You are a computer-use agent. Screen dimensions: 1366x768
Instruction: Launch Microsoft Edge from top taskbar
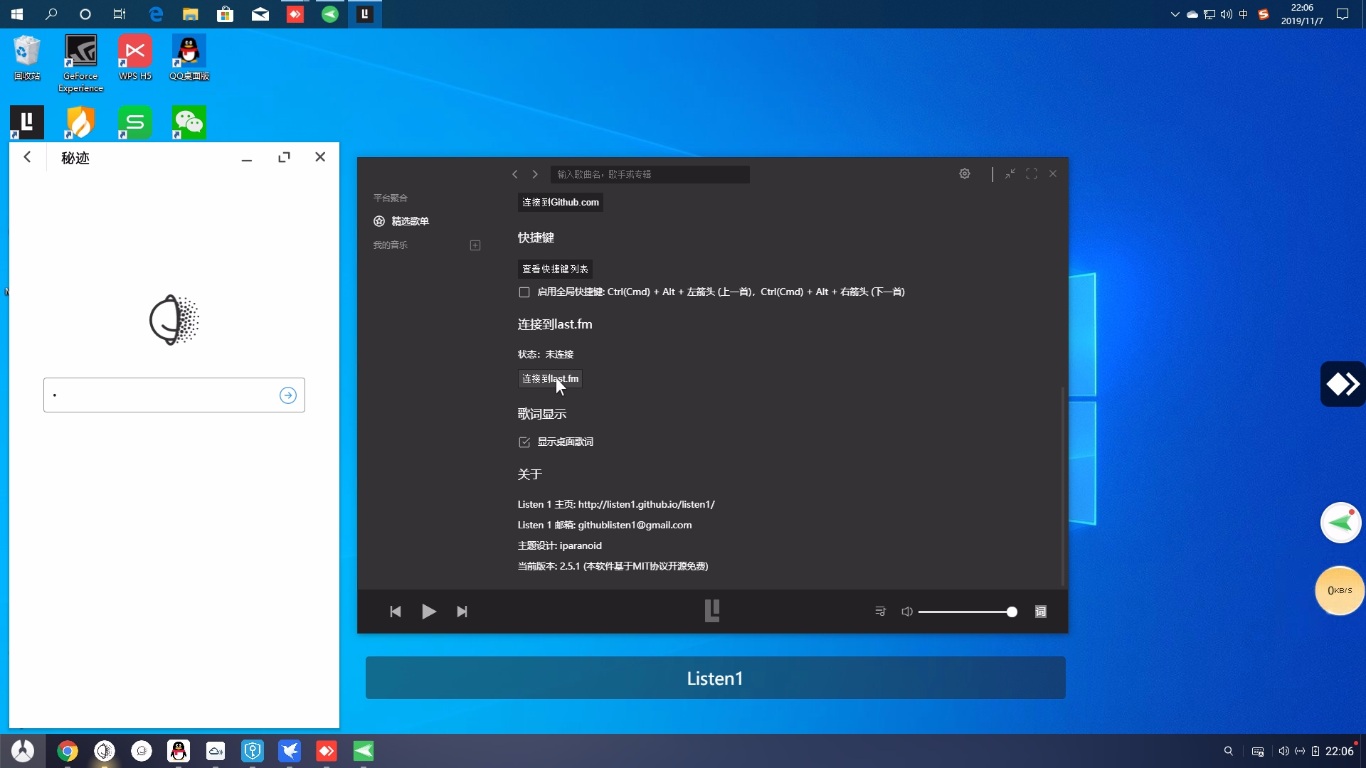tap(155, 14)
